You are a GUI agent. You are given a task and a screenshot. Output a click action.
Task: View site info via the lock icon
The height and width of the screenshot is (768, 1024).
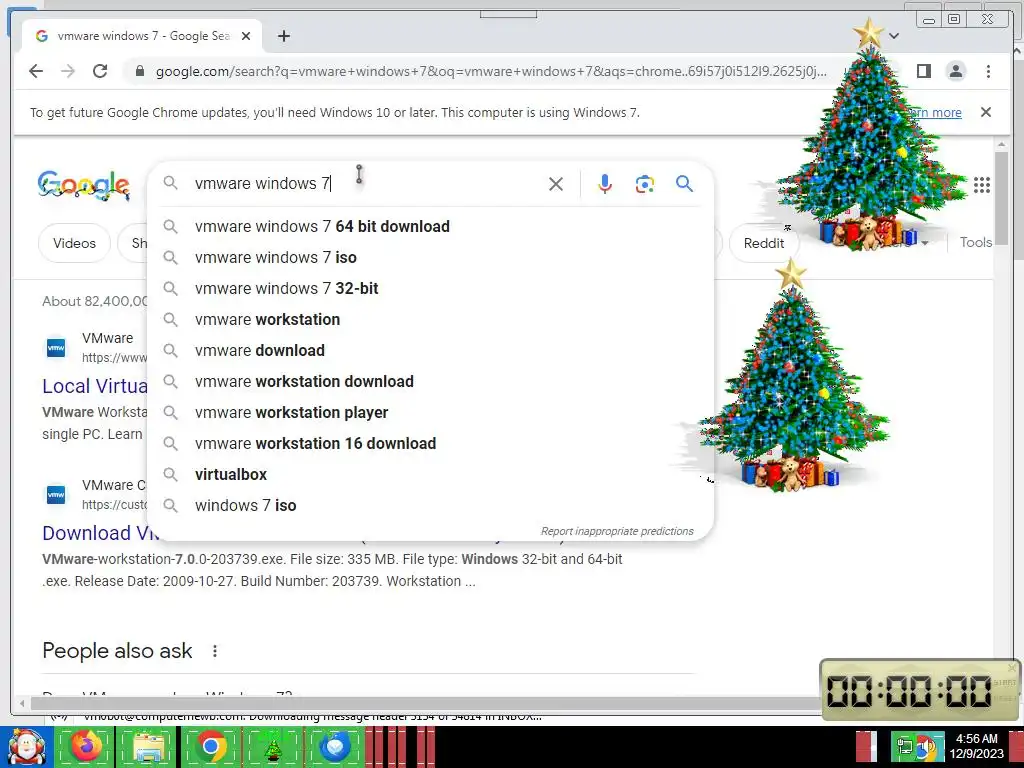point(139,71)
